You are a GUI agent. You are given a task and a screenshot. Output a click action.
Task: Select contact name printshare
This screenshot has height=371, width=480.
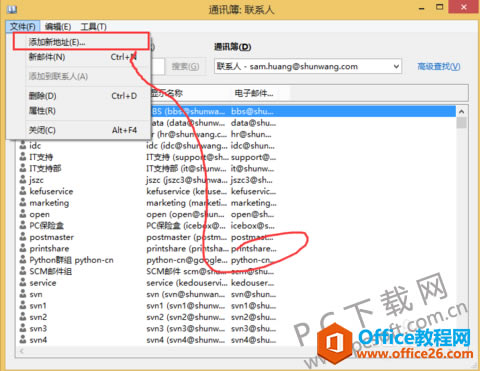pos(49,249)
